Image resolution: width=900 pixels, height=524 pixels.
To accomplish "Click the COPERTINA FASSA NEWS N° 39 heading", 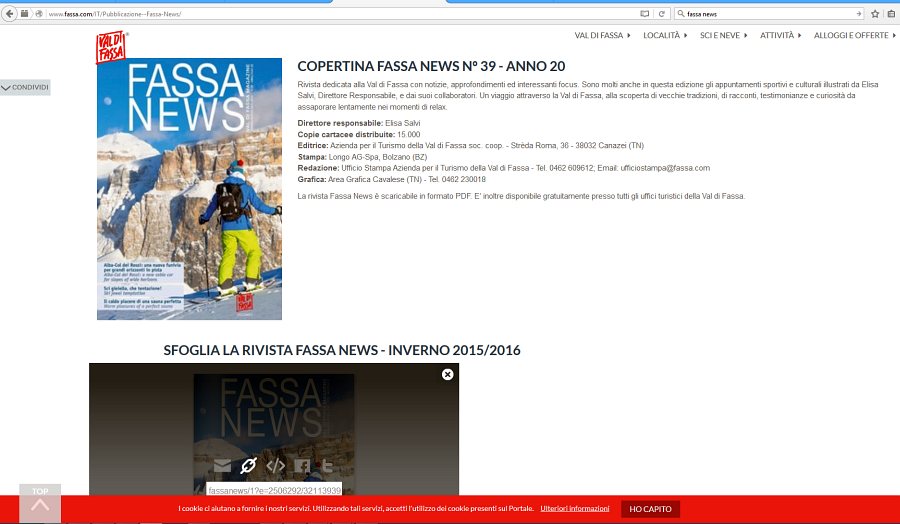I will pyautogui.click(x=431, y=67).
